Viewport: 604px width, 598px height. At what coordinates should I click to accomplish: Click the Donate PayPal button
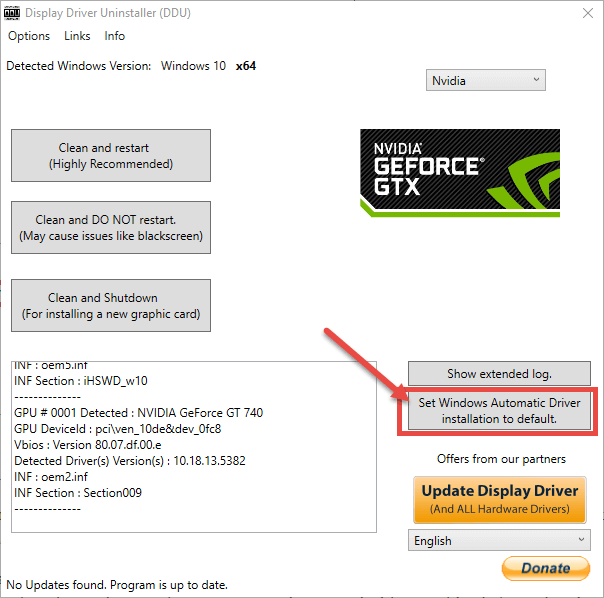(545, 568)
